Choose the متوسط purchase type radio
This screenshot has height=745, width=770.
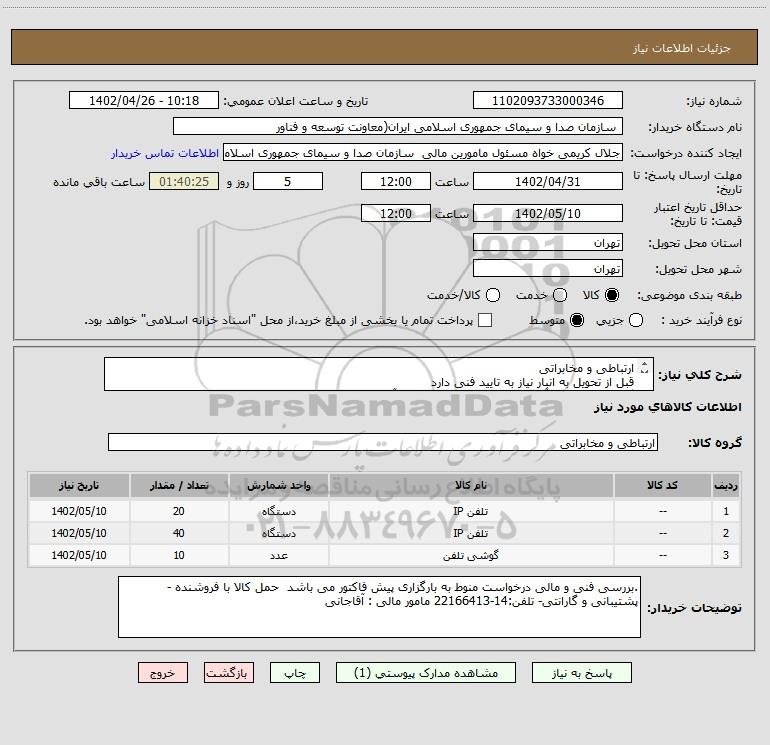[x=577, y=320]
